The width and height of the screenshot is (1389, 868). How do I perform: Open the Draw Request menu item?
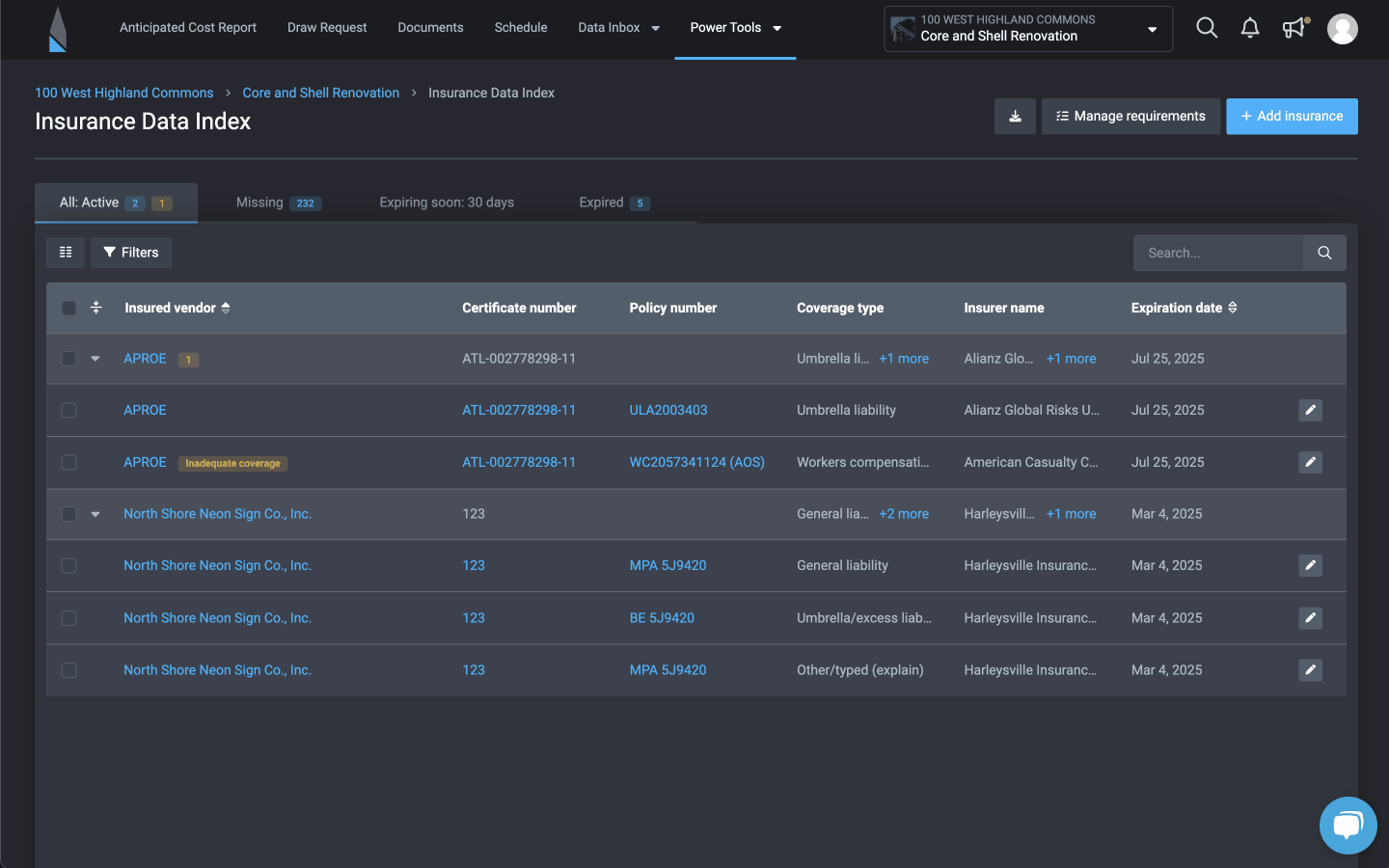pyautogui.click(x=327, y=28)
